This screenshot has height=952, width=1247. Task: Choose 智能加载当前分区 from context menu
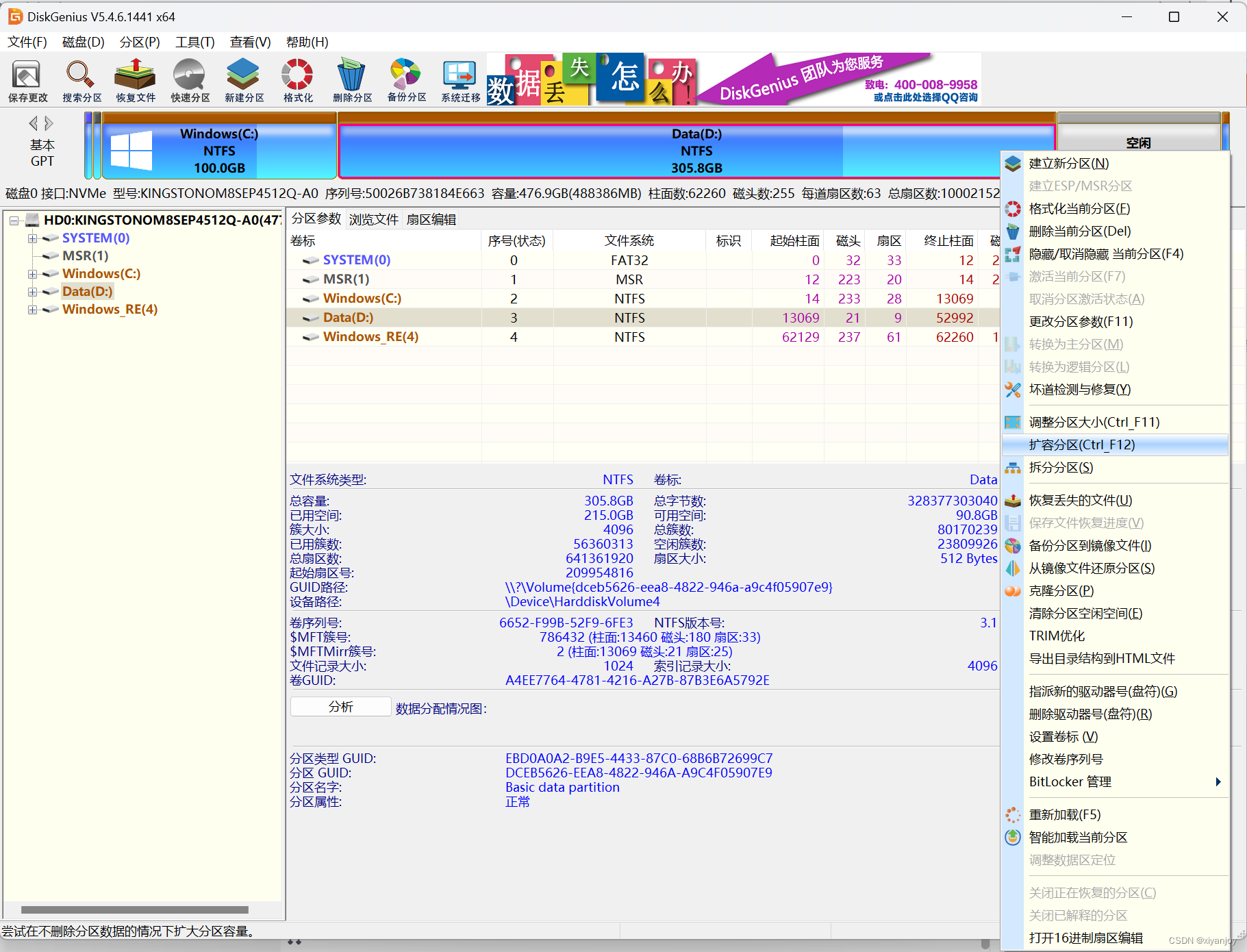point(1115,837)
